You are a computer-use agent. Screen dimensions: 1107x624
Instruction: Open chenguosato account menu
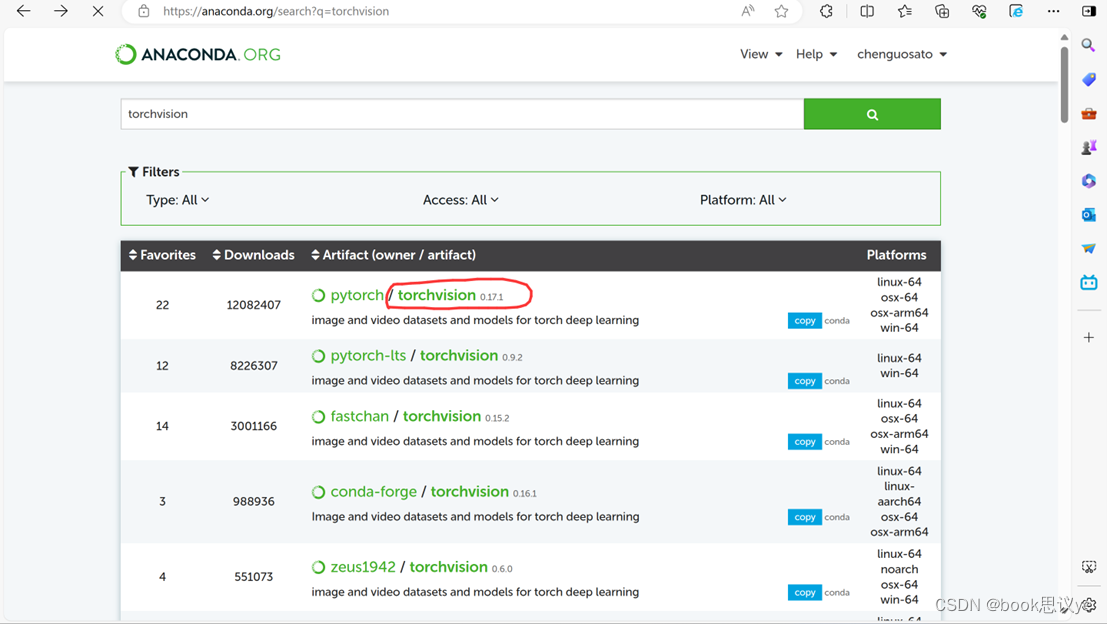point(902,54)
